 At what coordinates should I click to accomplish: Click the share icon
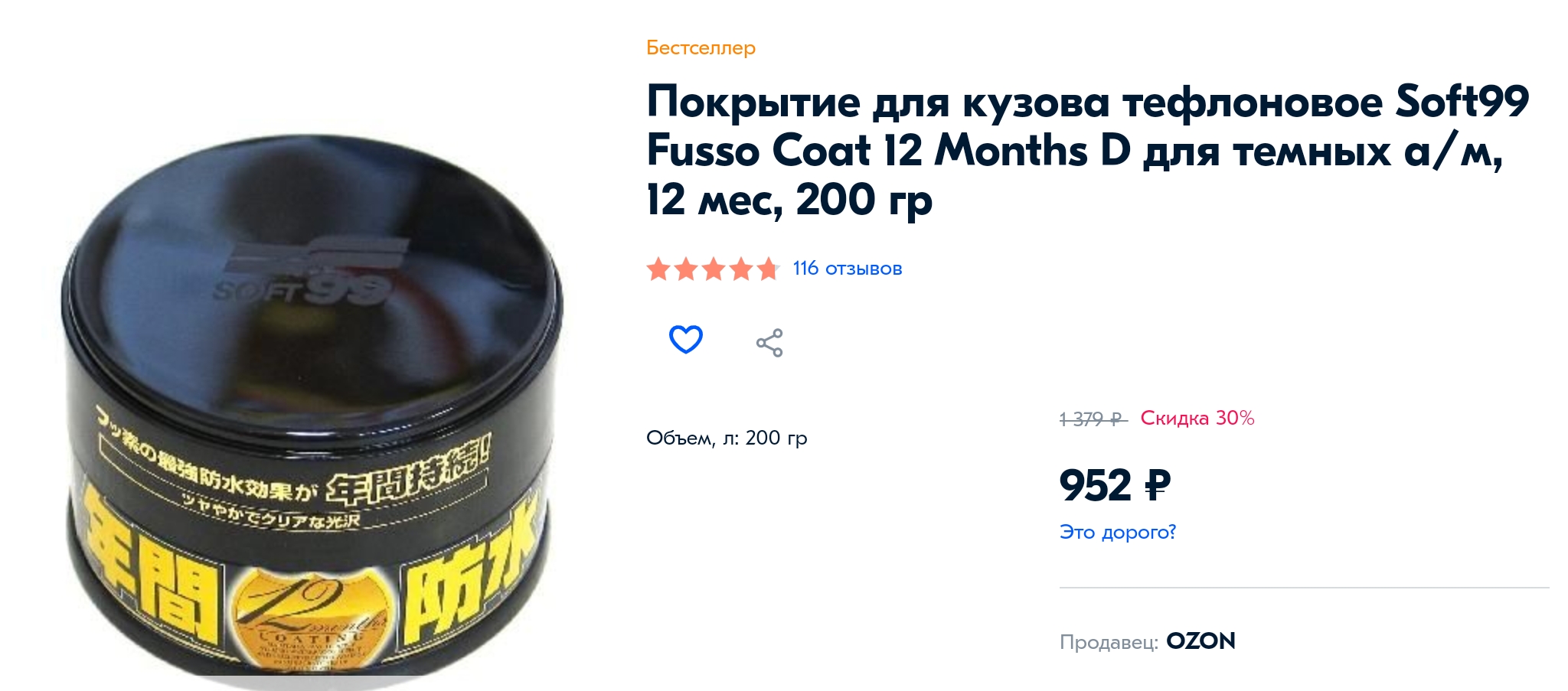point(769,343)
